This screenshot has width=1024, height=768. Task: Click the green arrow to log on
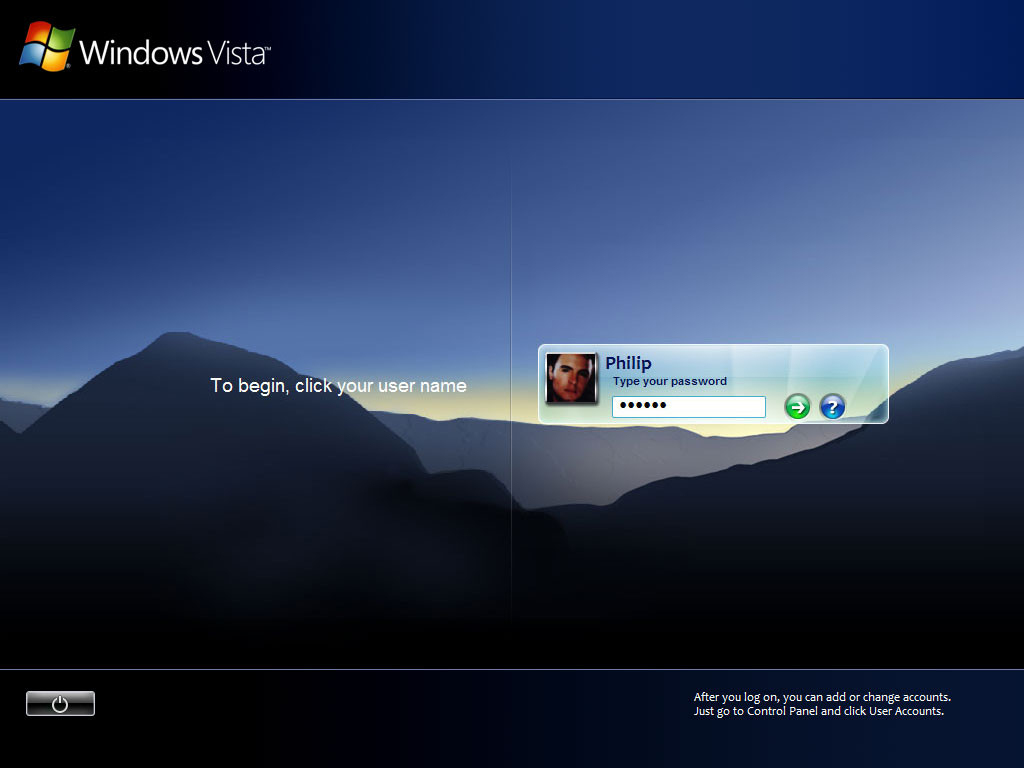click(797, 407)
